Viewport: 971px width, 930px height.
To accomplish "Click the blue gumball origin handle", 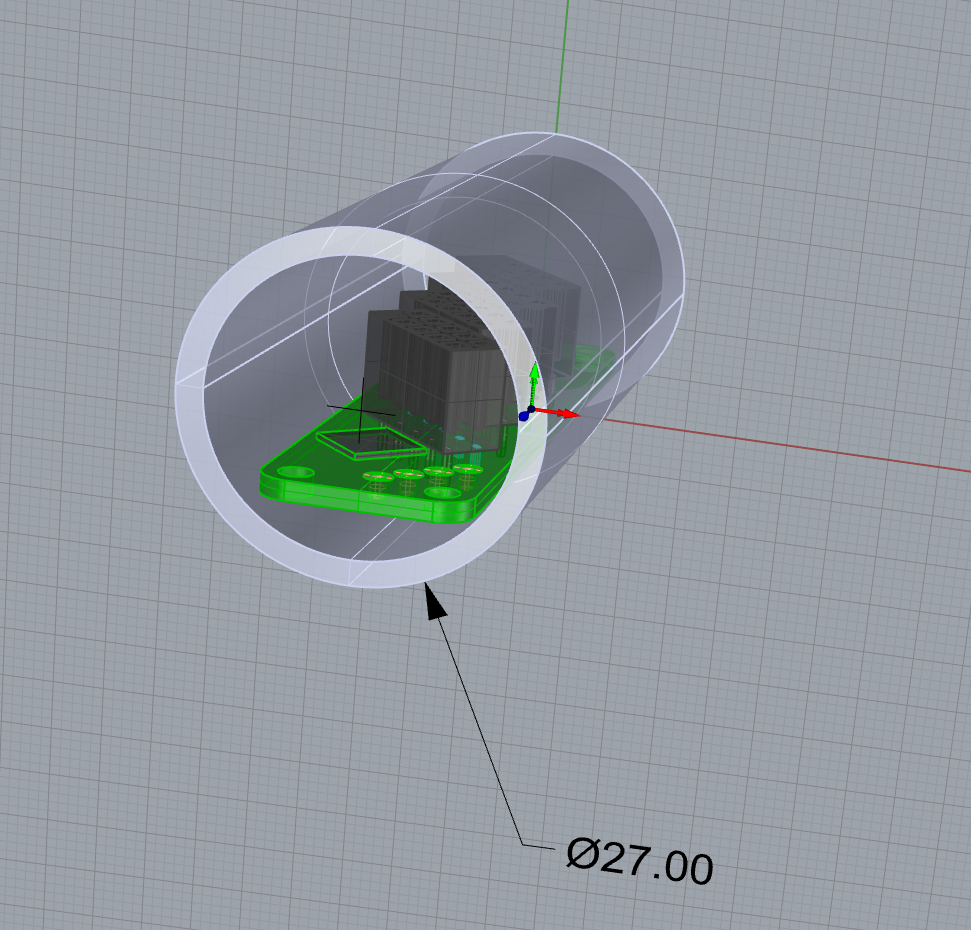I will tap(524, 416).
